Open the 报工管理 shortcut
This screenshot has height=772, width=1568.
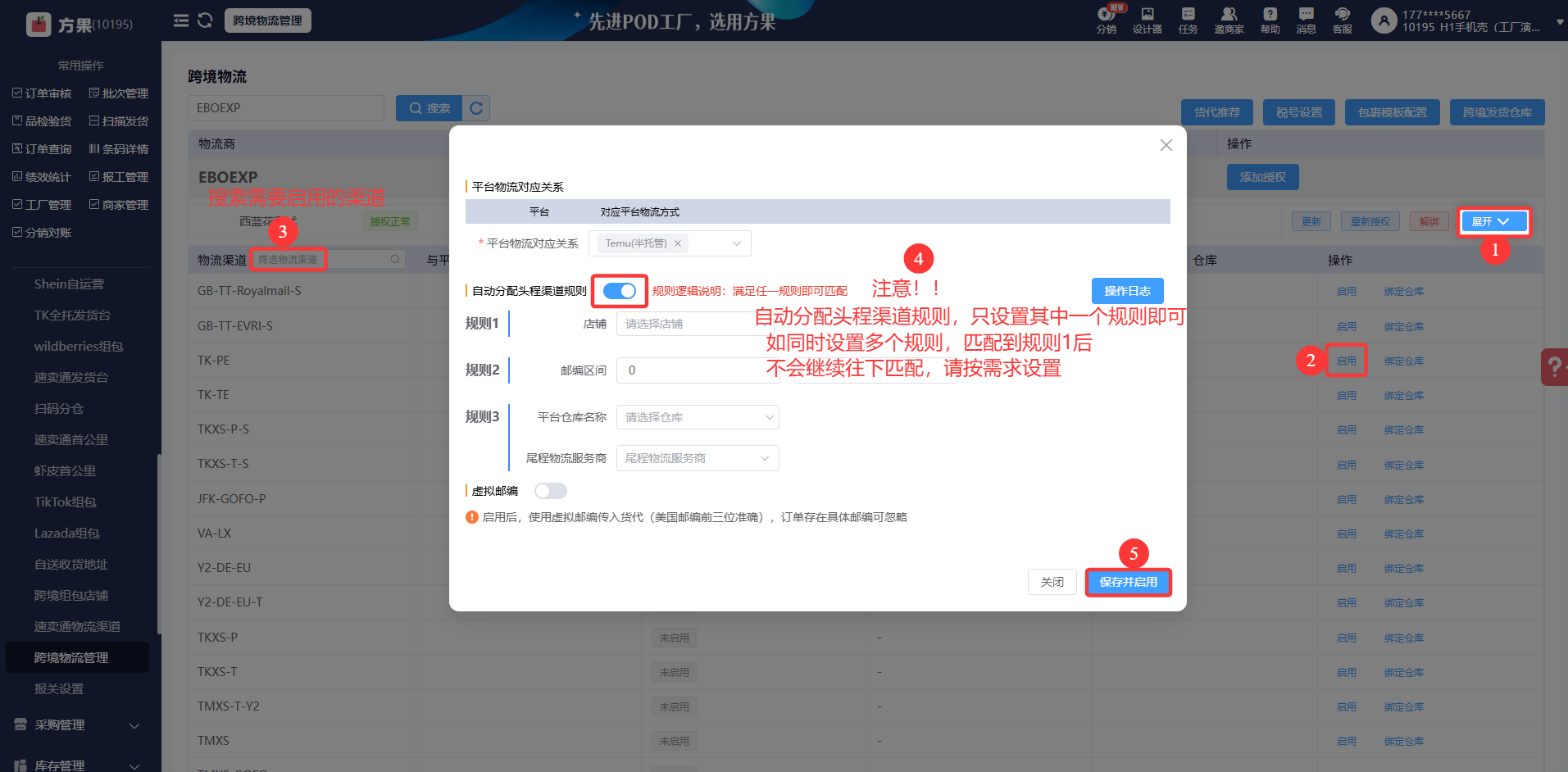[x=119, y=177]
